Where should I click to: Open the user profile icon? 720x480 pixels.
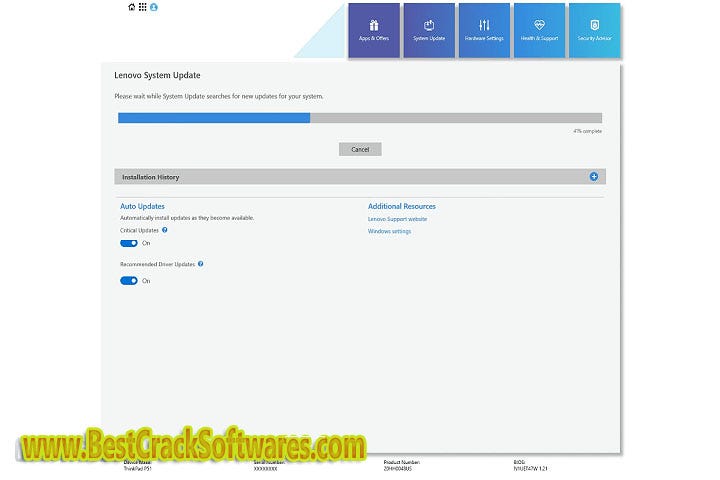[x=154, y=7]
